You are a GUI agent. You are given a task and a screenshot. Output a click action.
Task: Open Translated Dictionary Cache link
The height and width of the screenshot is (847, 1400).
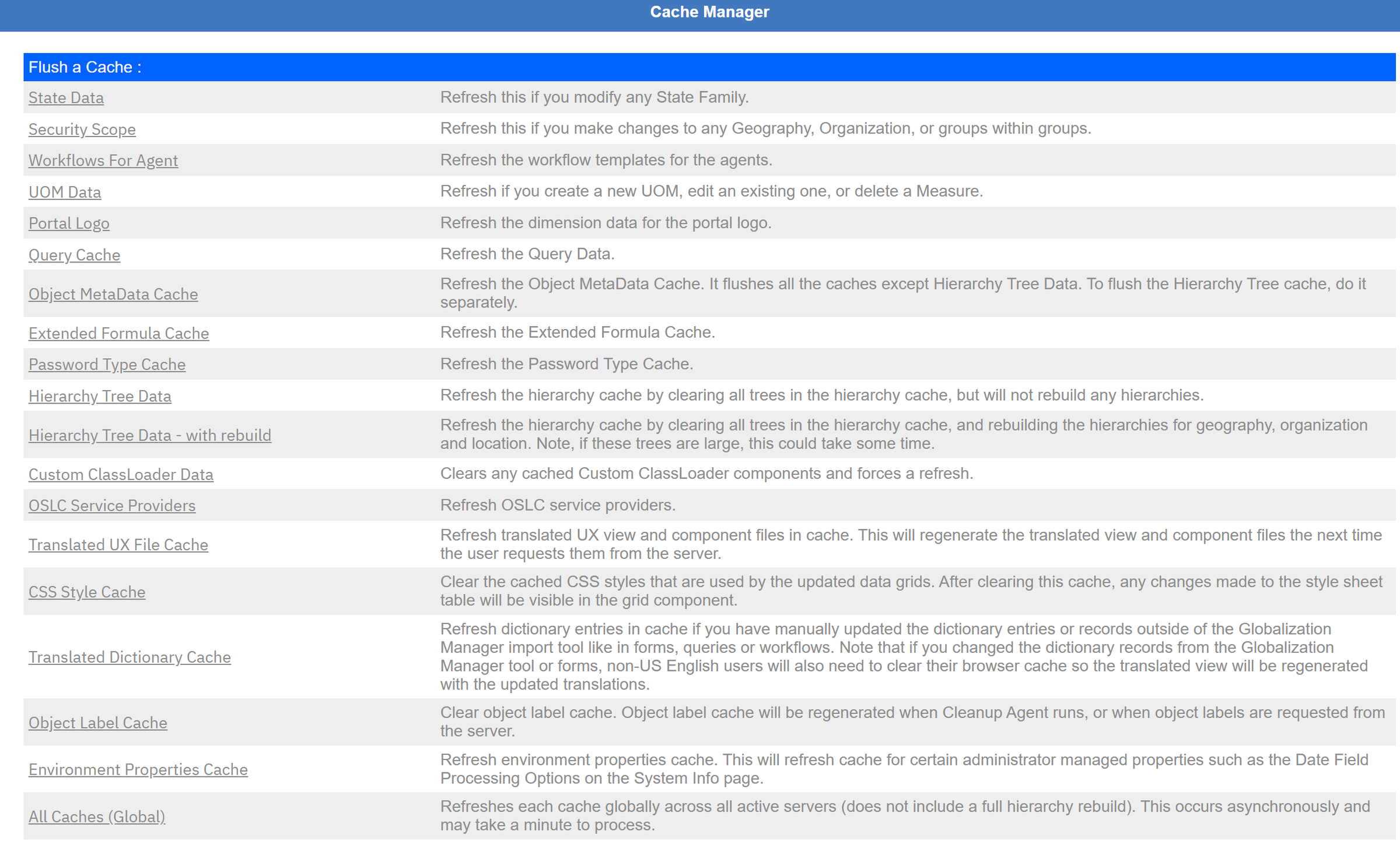[x=129, y=657]
